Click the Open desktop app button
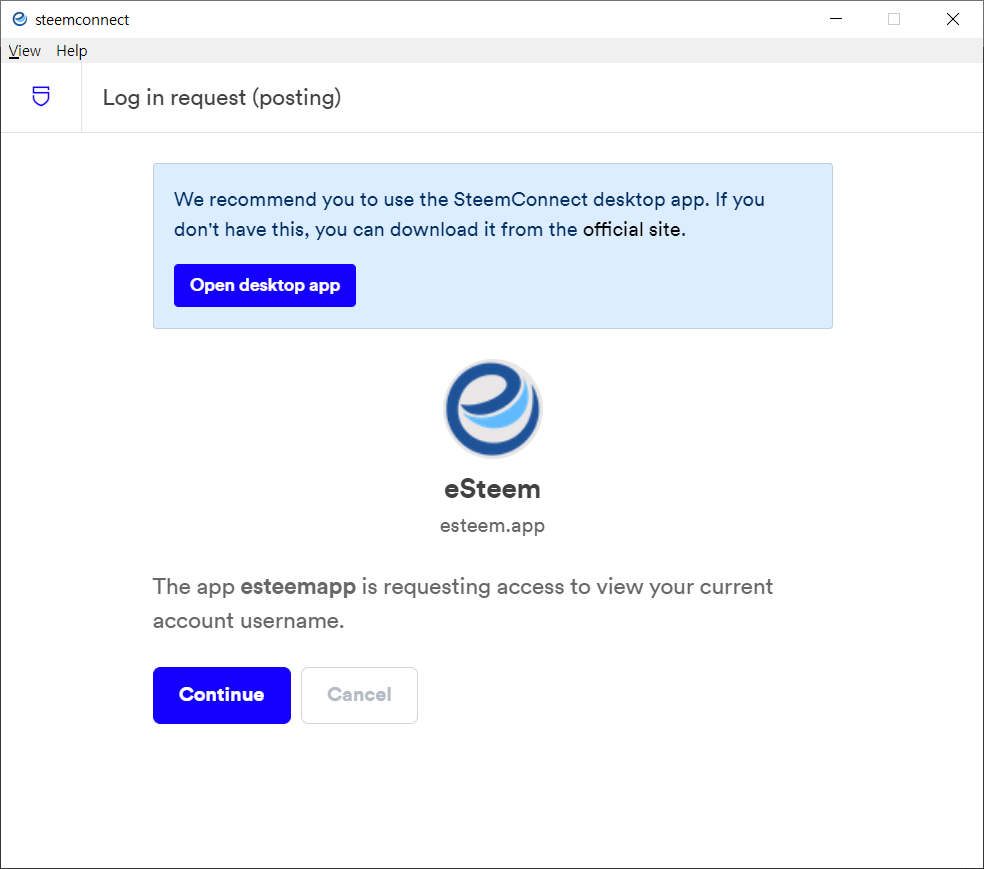984x869 pixels. (x=265, y=285)
